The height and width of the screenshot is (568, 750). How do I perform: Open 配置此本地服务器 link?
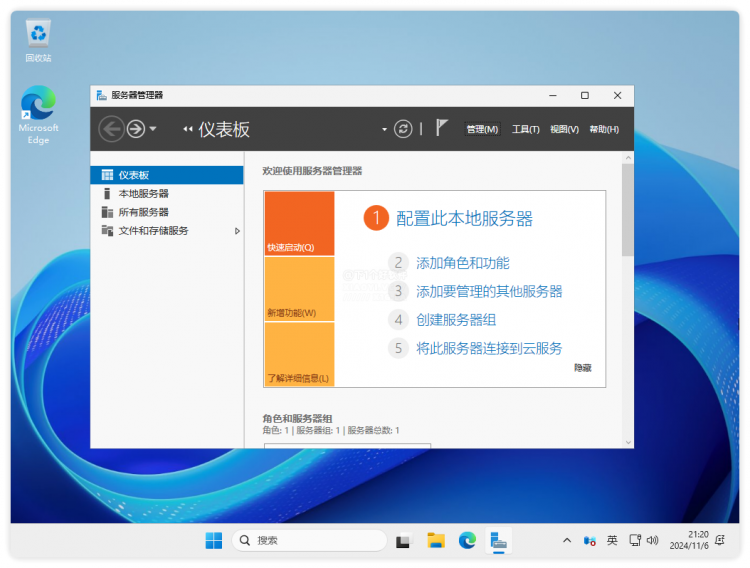click(x=464, y=219)
